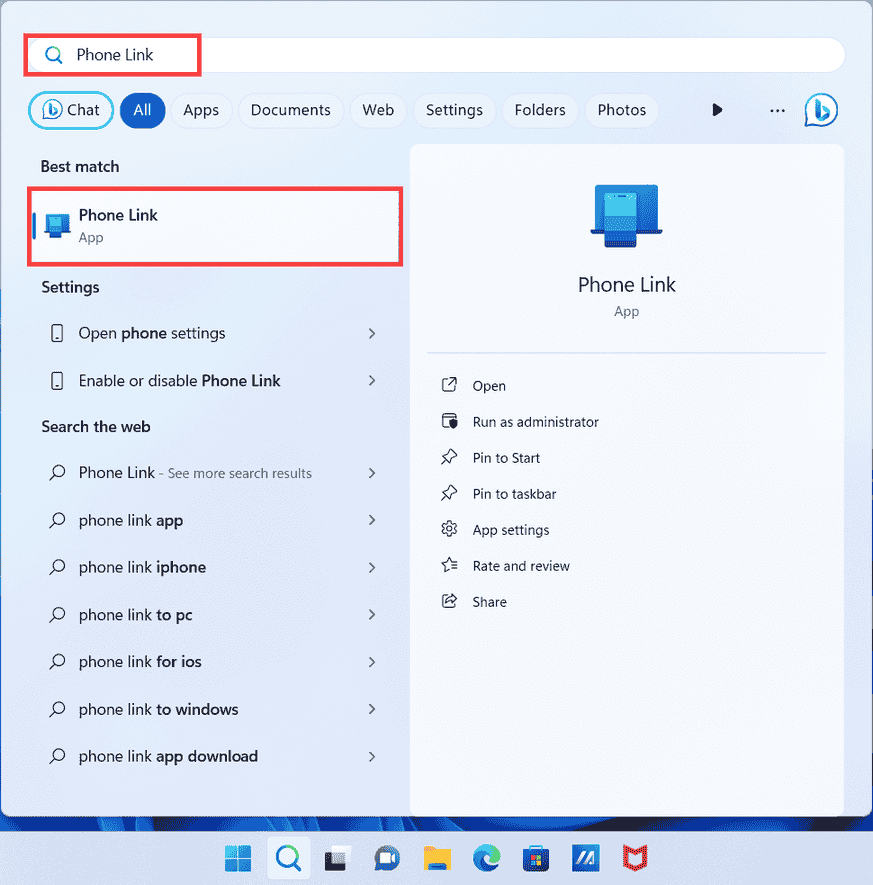Expand the phone link to pc chevron
Screen dimensions: 873x885
point(372,615)
